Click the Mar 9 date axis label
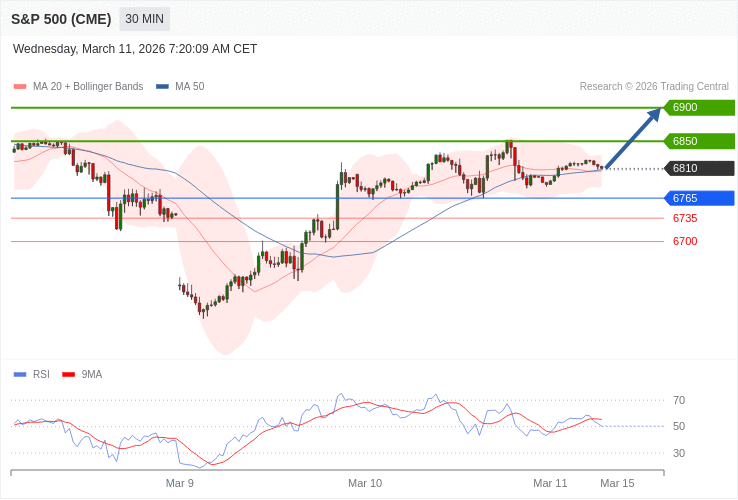 (x=180, y=483)
